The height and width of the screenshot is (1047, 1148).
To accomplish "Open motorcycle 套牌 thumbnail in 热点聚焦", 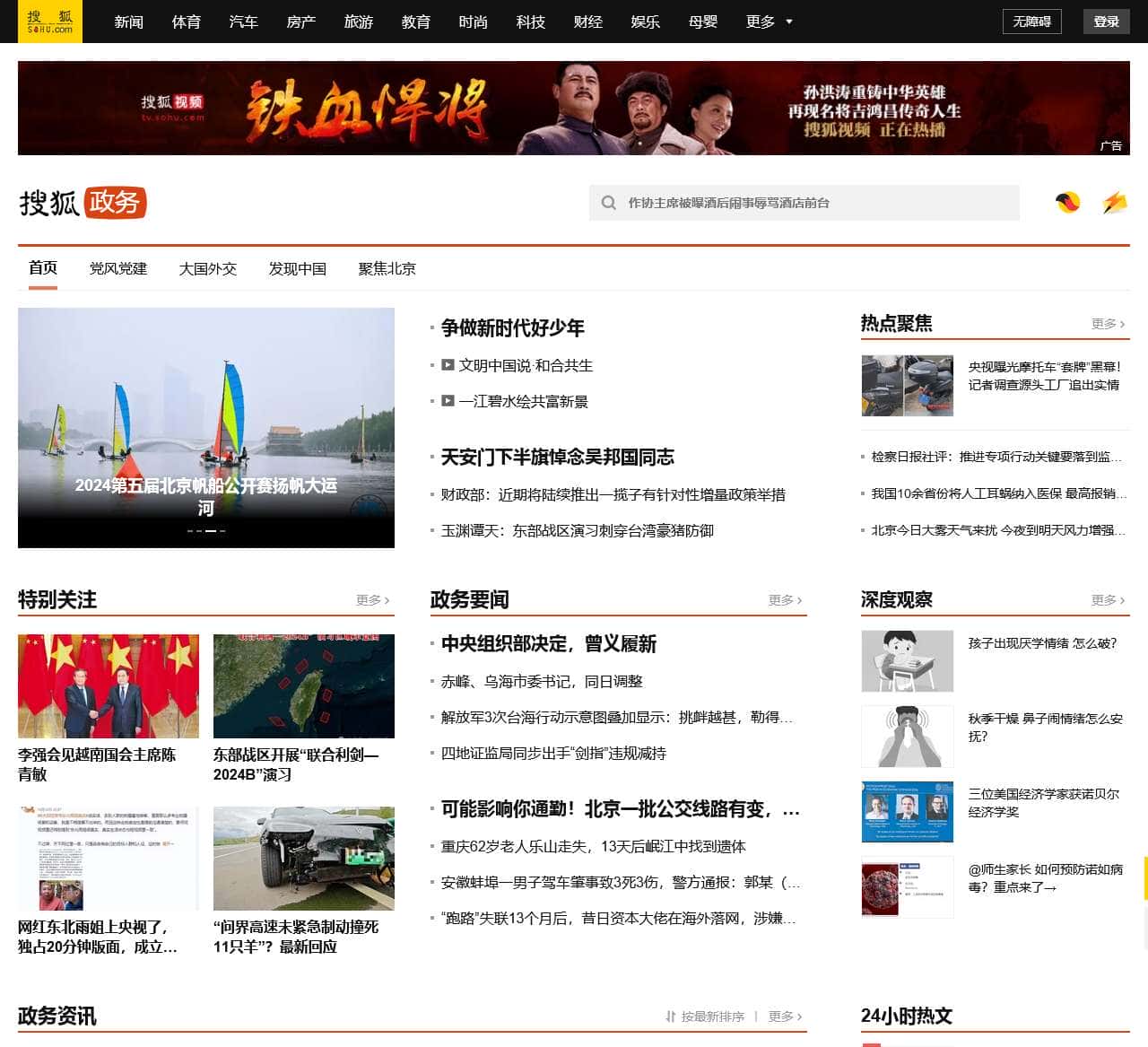I will pyautogui.click(x=908, y=386).
